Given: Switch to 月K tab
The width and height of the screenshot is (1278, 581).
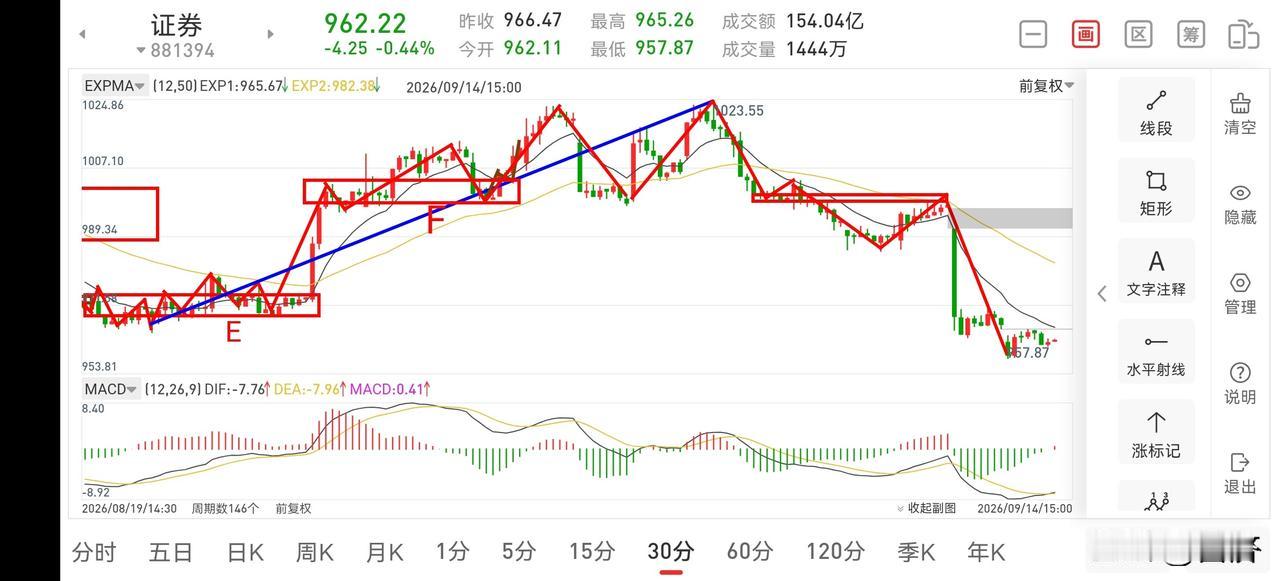Looking at the screenshot, I should pyautogui.click(x=385, y=551).
